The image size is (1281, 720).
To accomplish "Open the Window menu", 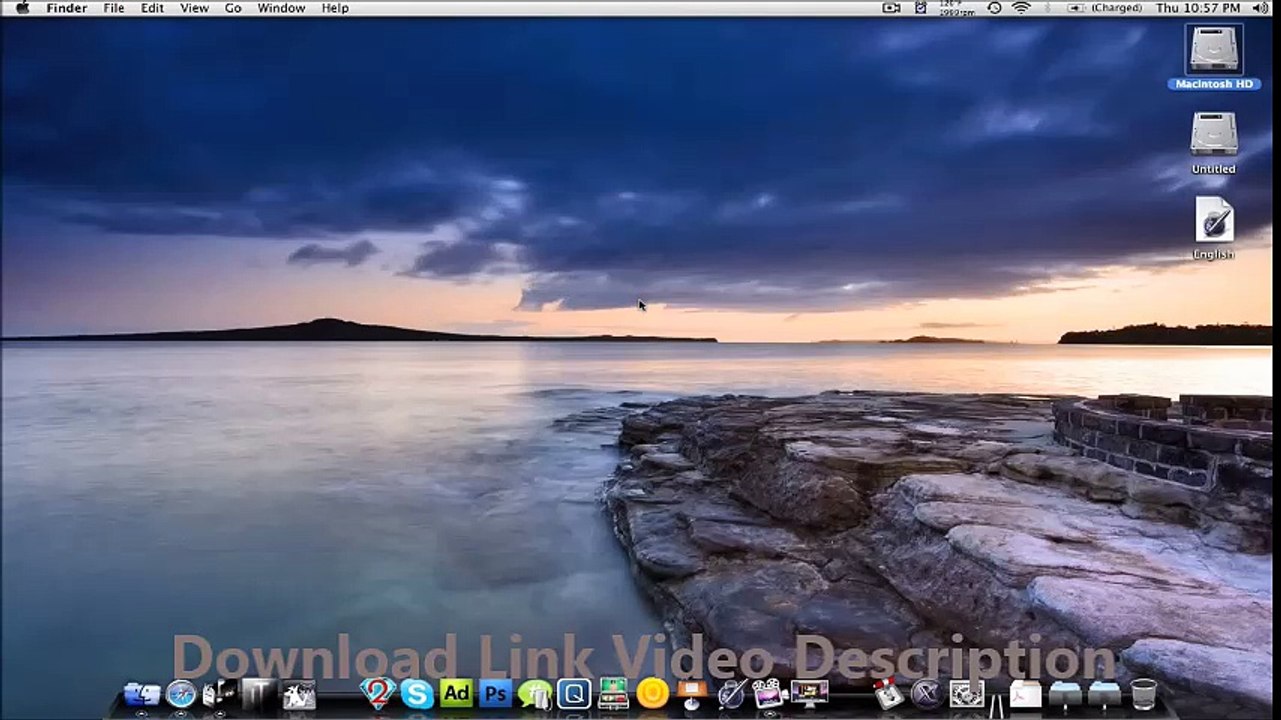I will coord(281,8).
